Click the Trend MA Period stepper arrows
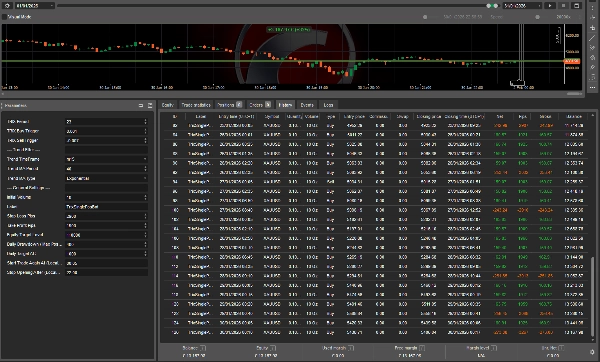 pyautogui.click(x=145, y=169)
